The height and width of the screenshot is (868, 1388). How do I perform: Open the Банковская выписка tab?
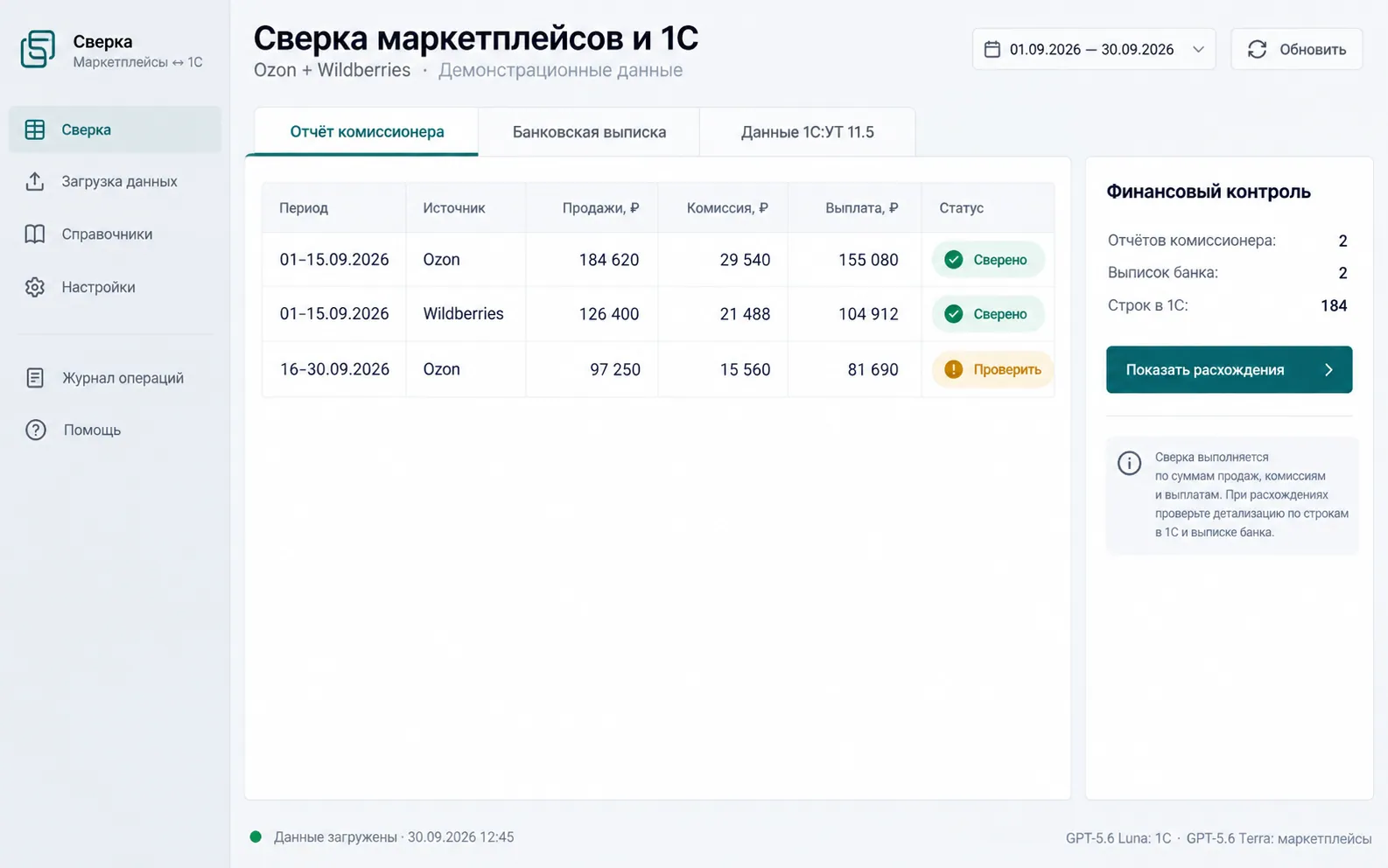(x=589, y=132)
